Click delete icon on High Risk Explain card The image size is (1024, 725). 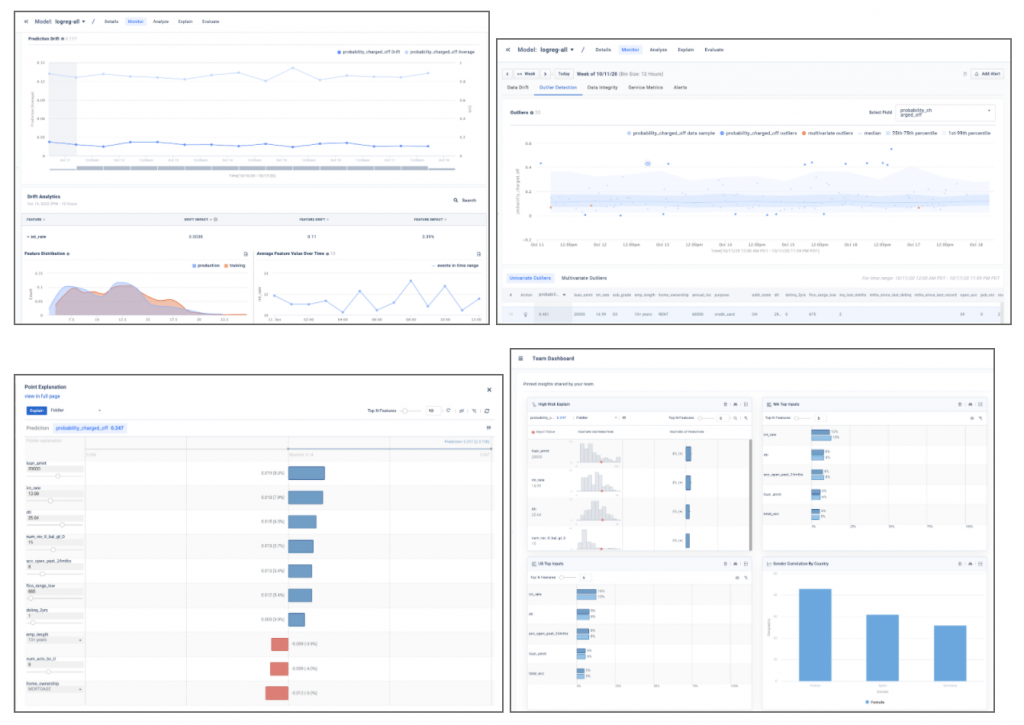[725, 404]
